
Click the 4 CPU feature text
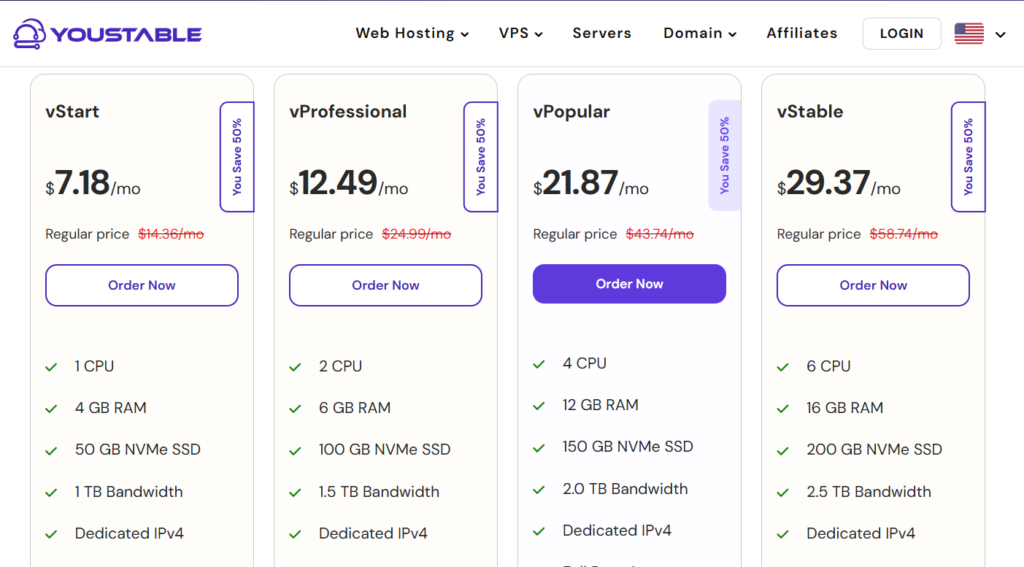[584, 364]
